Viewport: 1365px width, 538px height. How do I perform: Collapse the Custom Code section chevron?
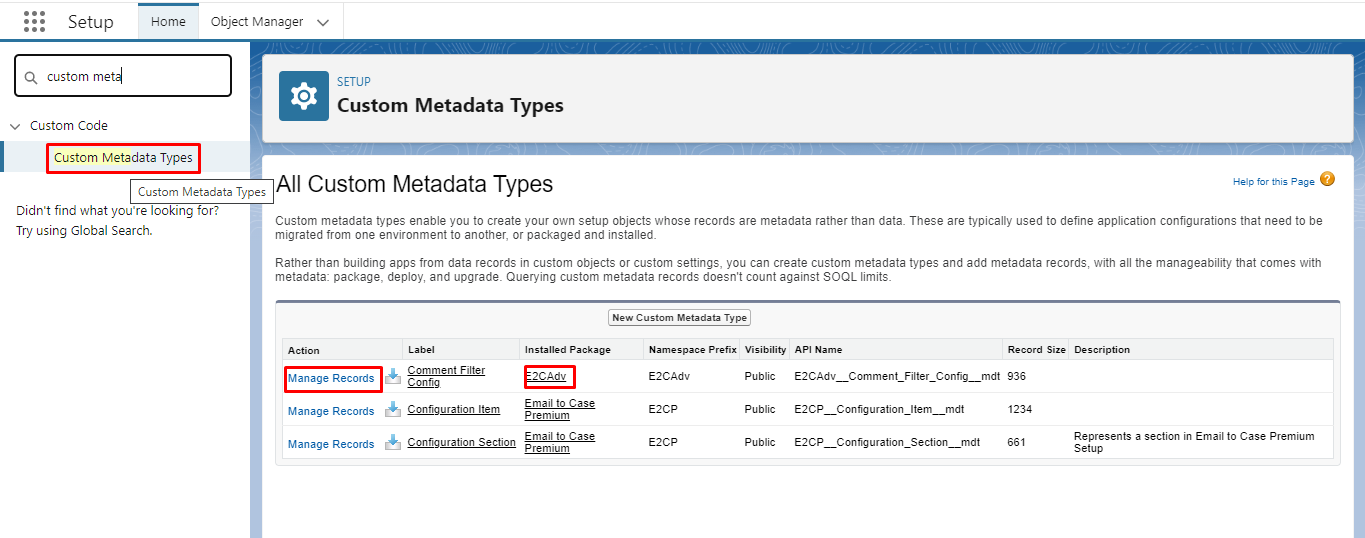(x=15, y=126)
